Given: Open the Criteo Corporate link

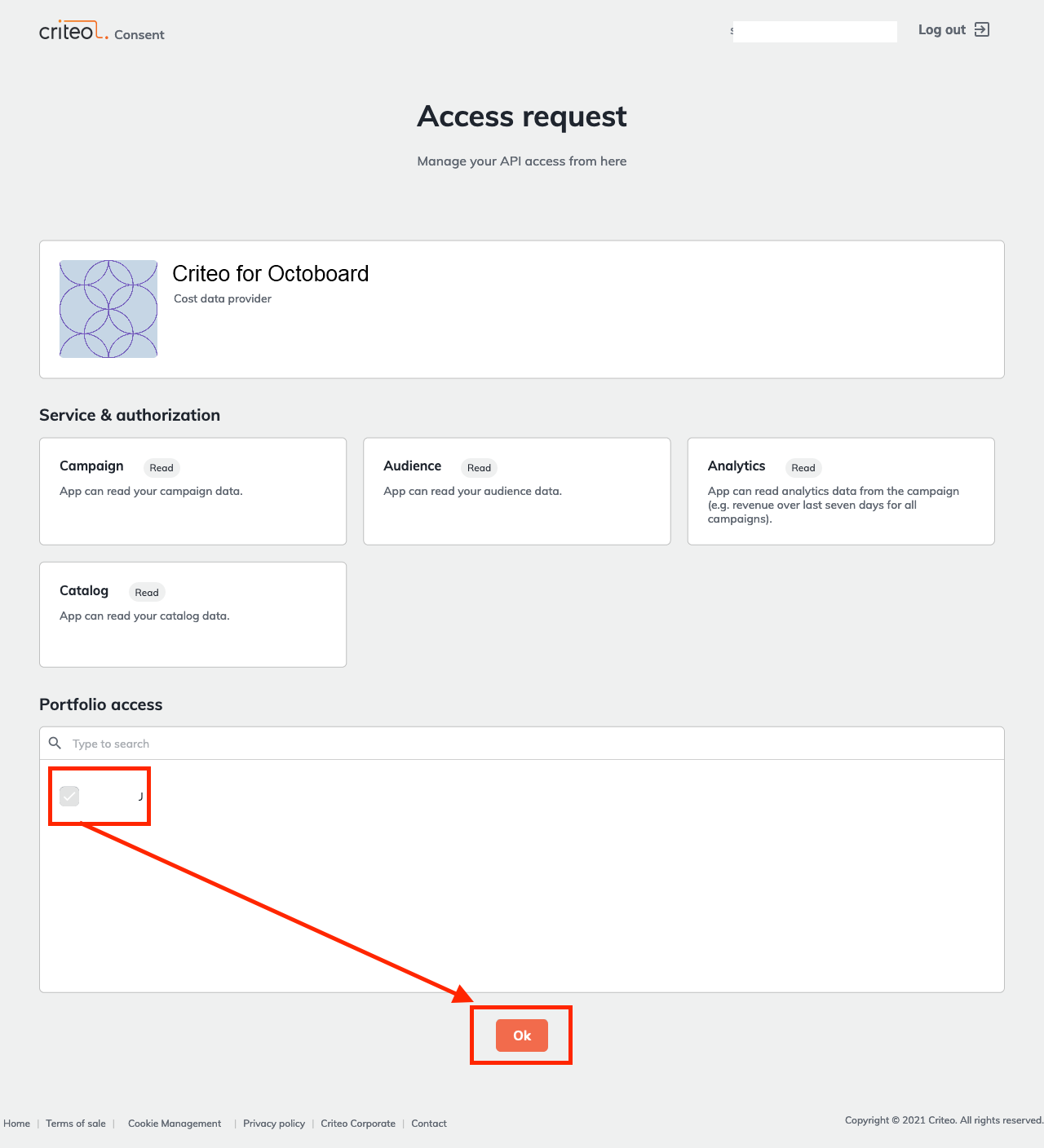Looking at the screenshot, I should (358, 1123).
